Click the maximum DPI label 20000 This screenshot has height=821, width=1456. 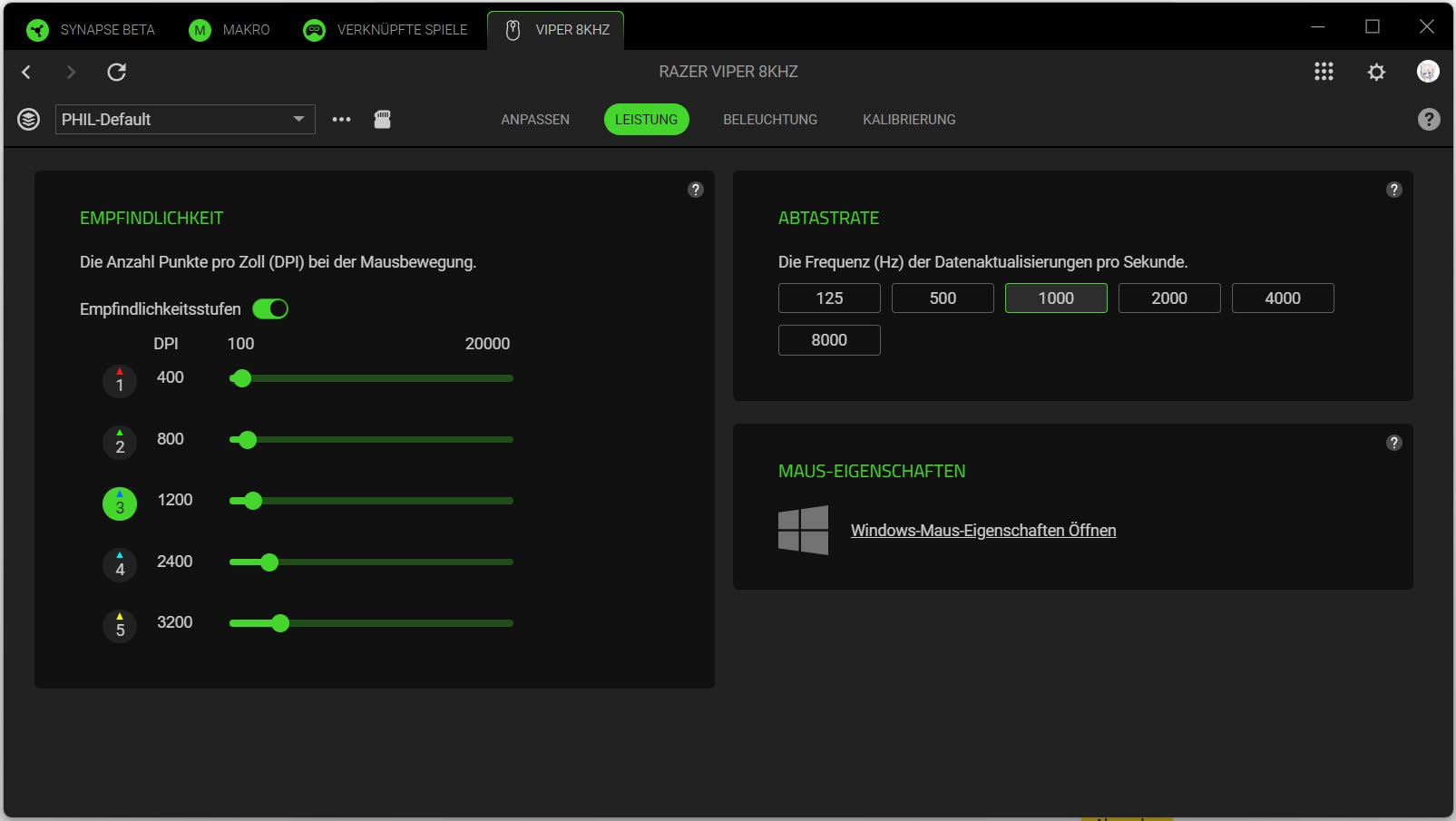pyautogui.click(x=488, y=344)
